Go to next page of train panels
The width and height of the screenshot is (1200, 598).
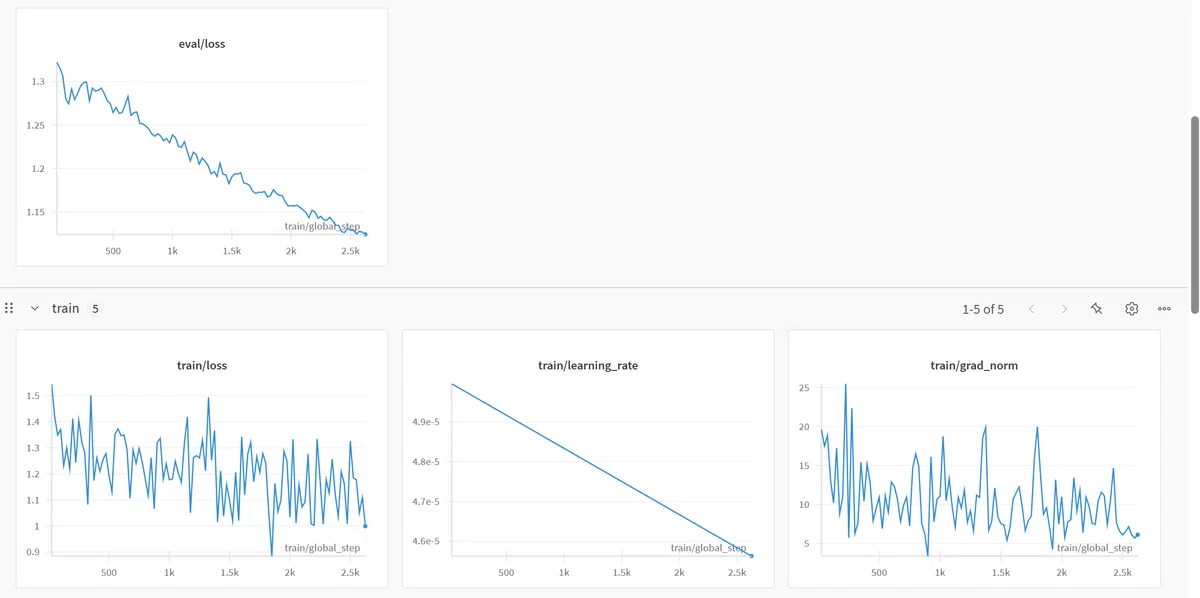click(x=1064, y=309)
